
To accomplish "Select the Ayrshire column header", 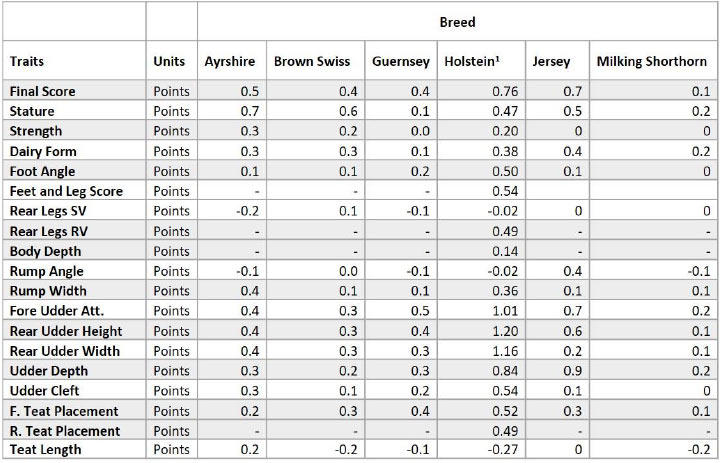I will tap(230, 62).
